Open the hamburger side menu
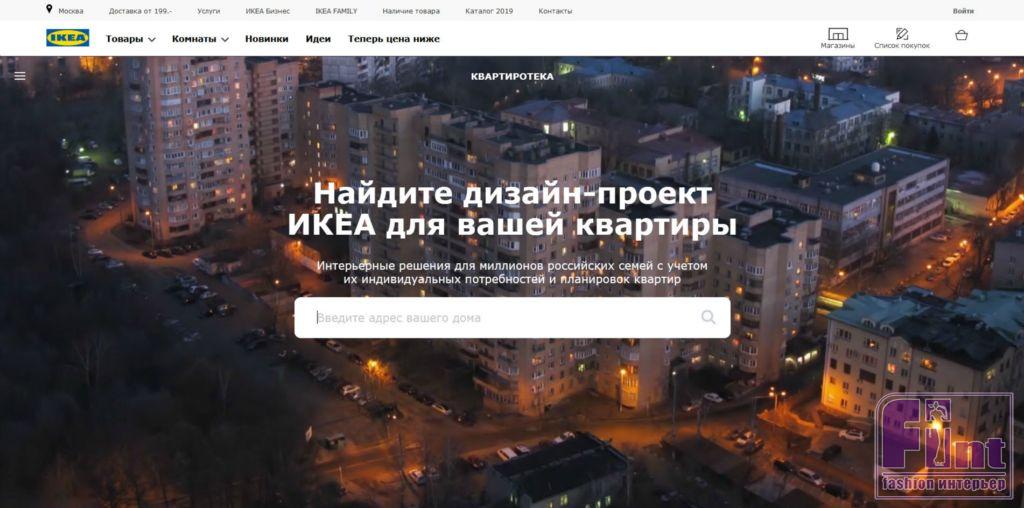Screen dimensions: 1024x508 click(20, 76)
